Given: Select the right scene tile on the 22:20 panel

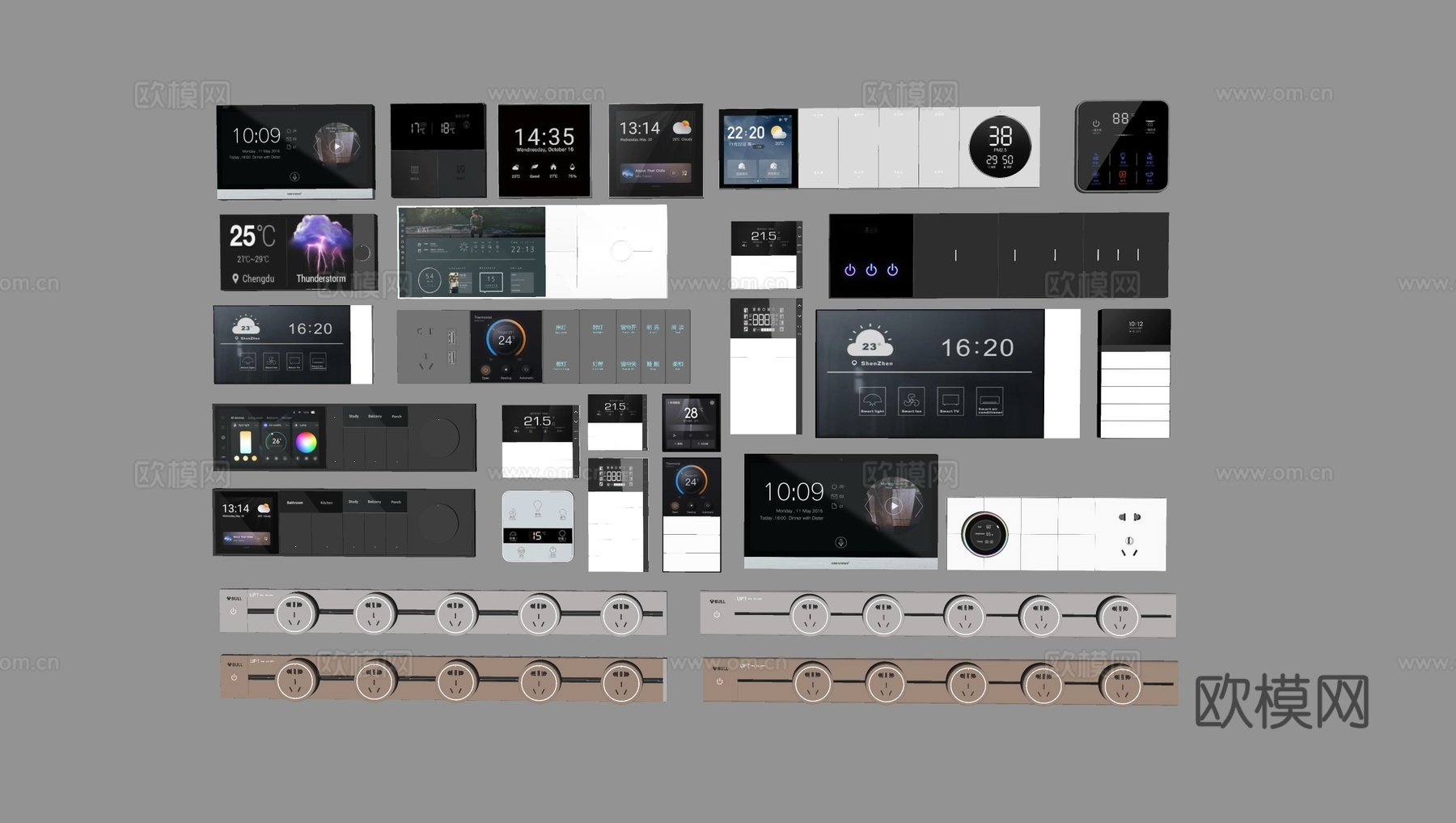Looking at the screenshot, I should pyautogui.click(x=774, y=168).
